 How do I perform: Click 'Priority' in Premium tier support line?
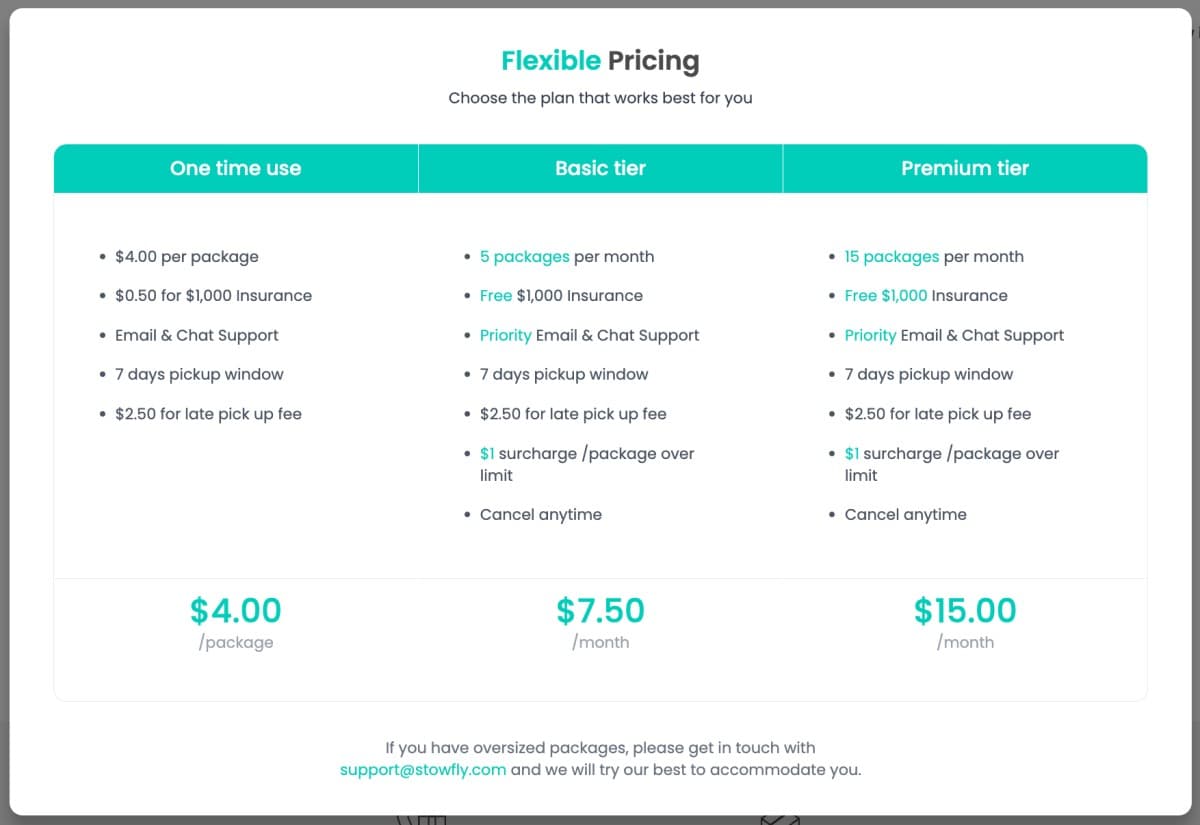click(870, 335)
